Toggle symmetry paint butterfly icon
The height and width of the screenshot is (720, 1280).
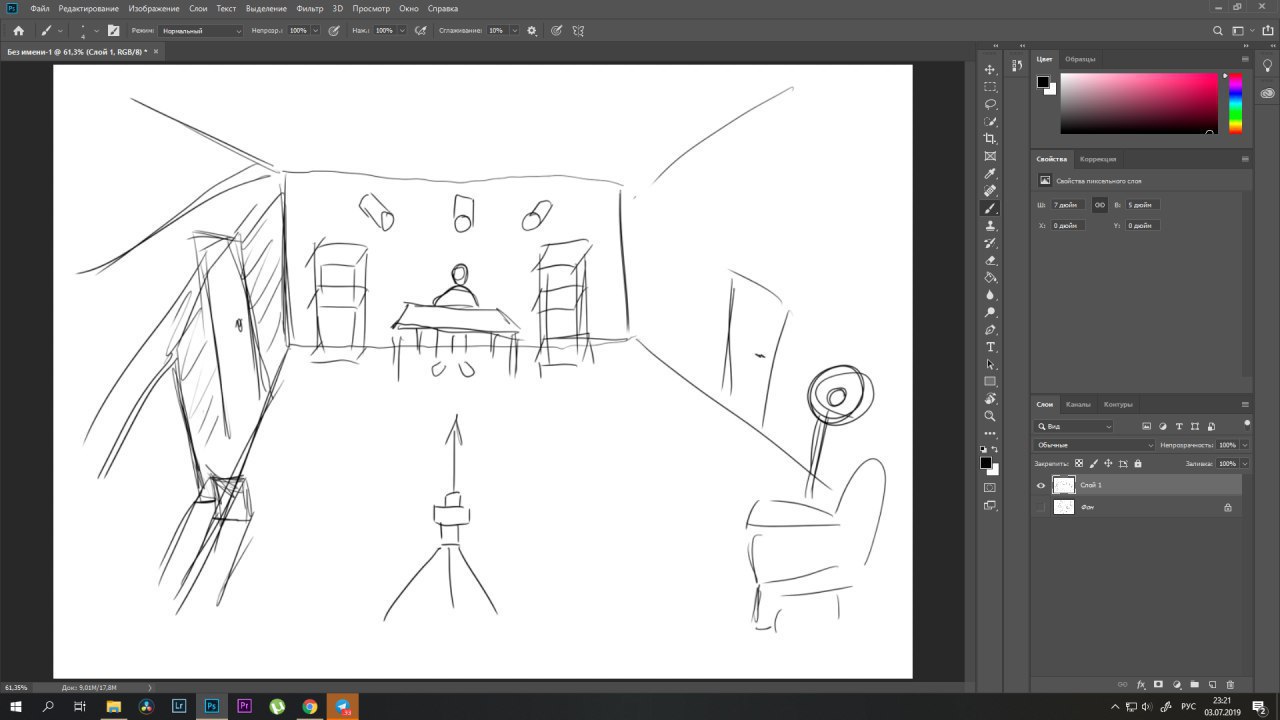point(578,31)
